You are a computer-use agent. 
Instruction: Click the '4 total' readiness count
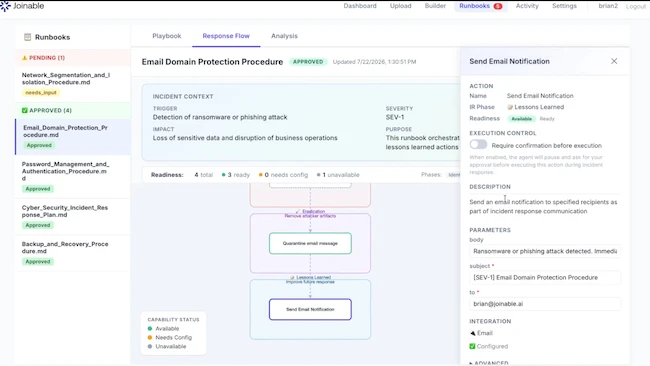coord(204,175)
